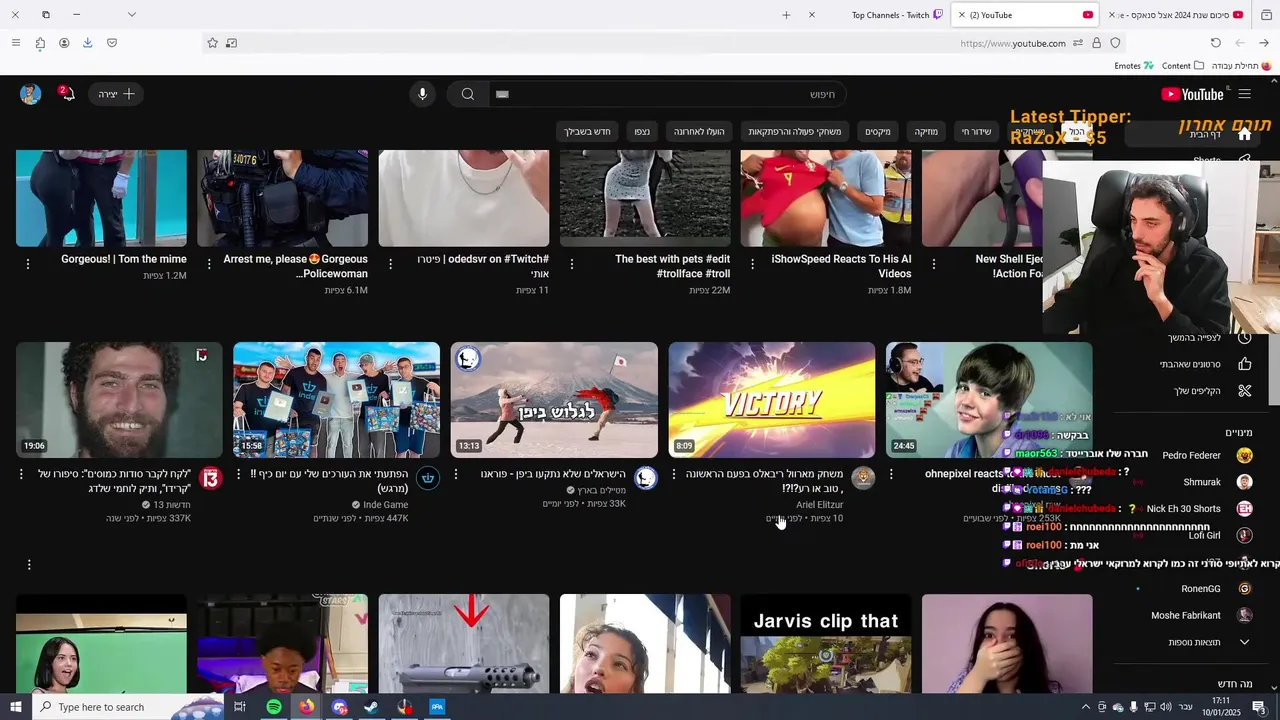The image size is (1280, 720).
Task: Expand 'תוצאות נוספות' subscriptions list
Action: [x=1195, y=642]
